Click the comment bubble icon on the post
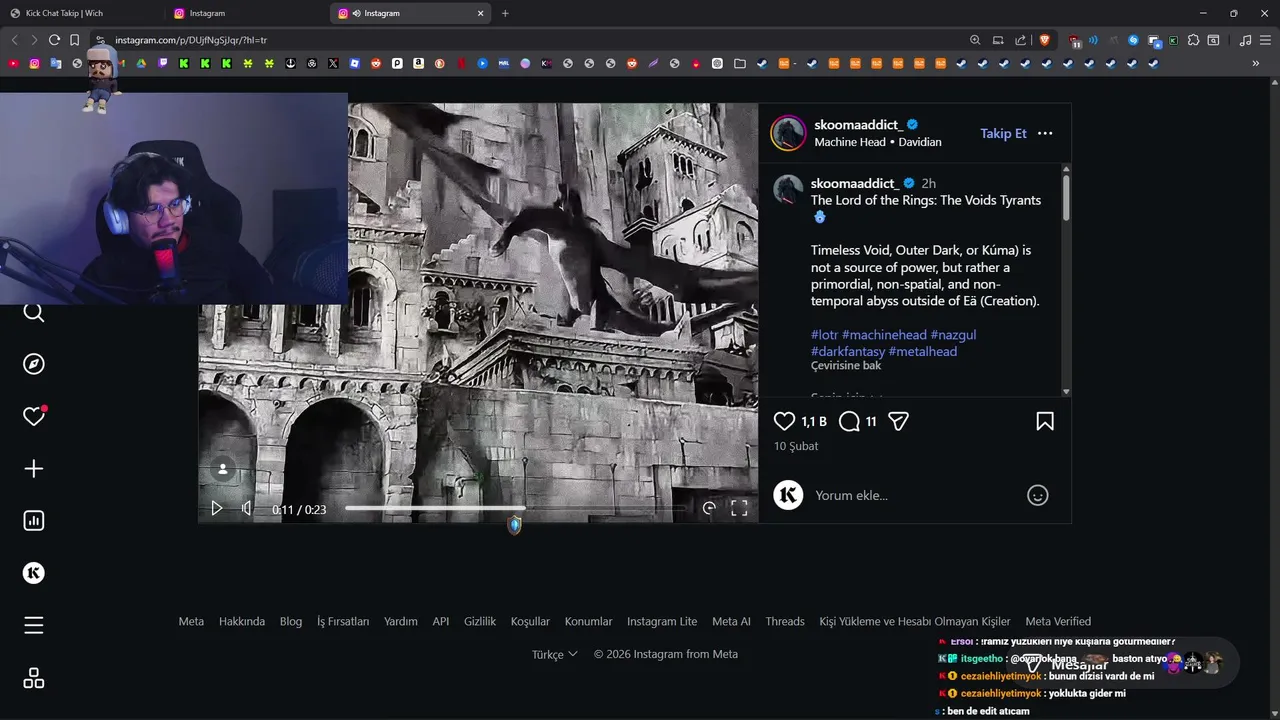The width and height of the screenshot is (1280, 720). tap(849, 422)
